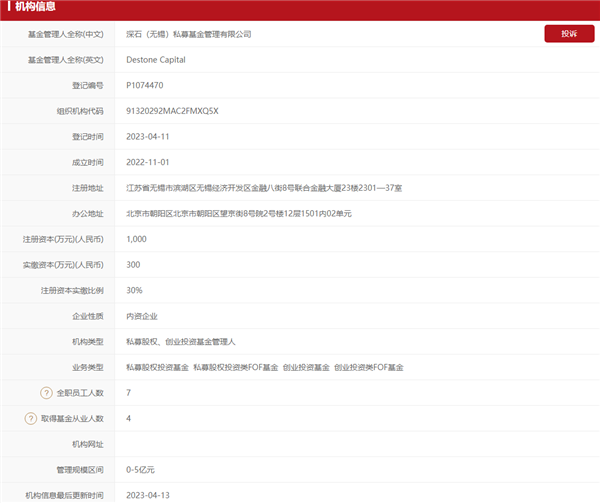Click label 机构信息最后更新时间

click(x=65, y=496)
